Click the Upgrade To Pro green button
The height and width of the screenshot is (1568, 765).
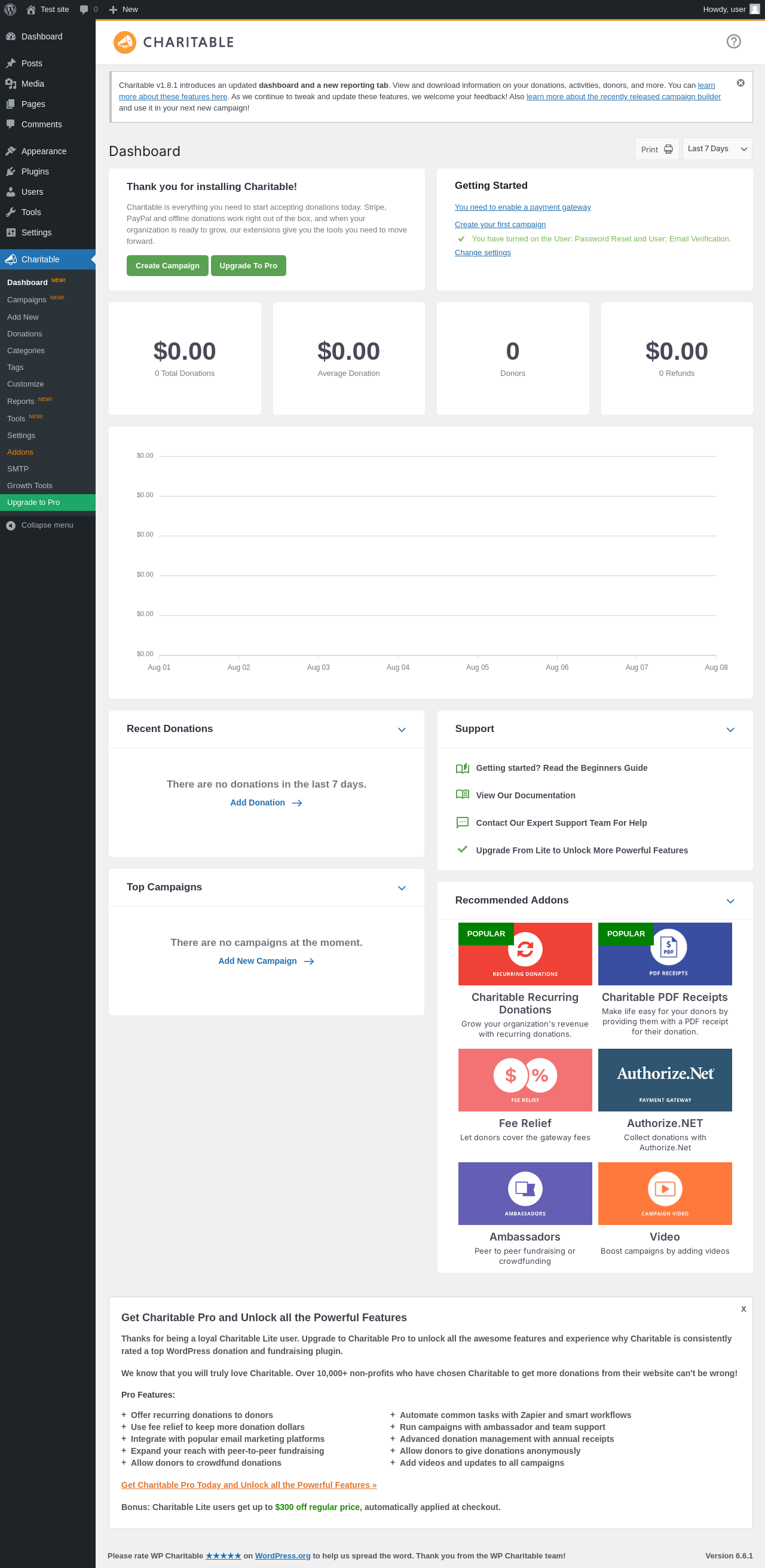[248, 266]
